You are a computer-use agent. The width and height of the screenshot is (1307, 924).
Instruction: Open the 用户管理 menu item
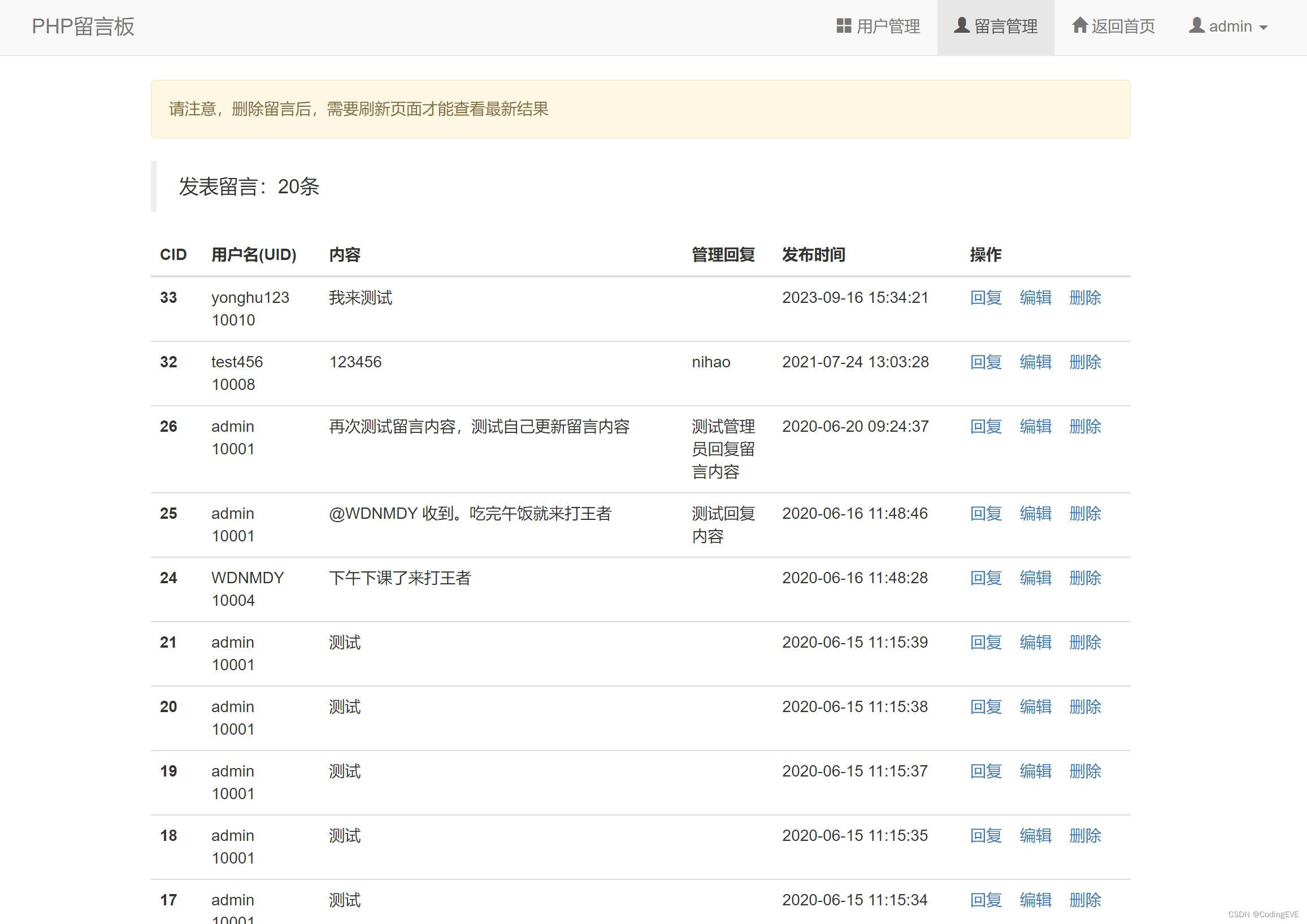pos(878,26)
